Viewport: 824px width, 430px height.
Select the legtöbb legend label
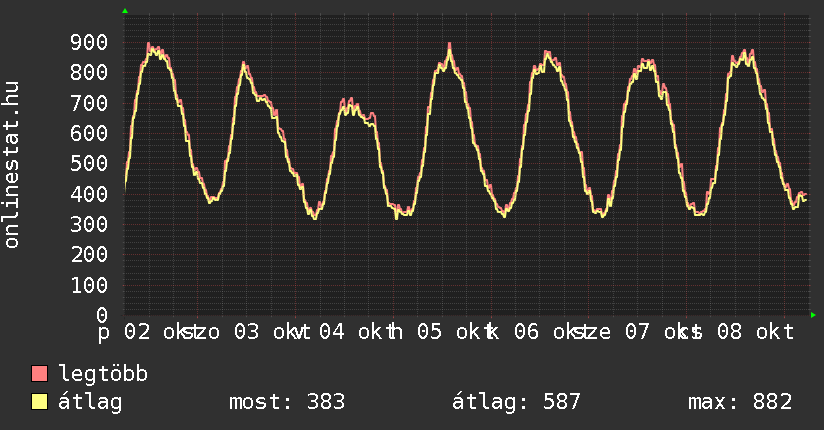tap(103, 374)
